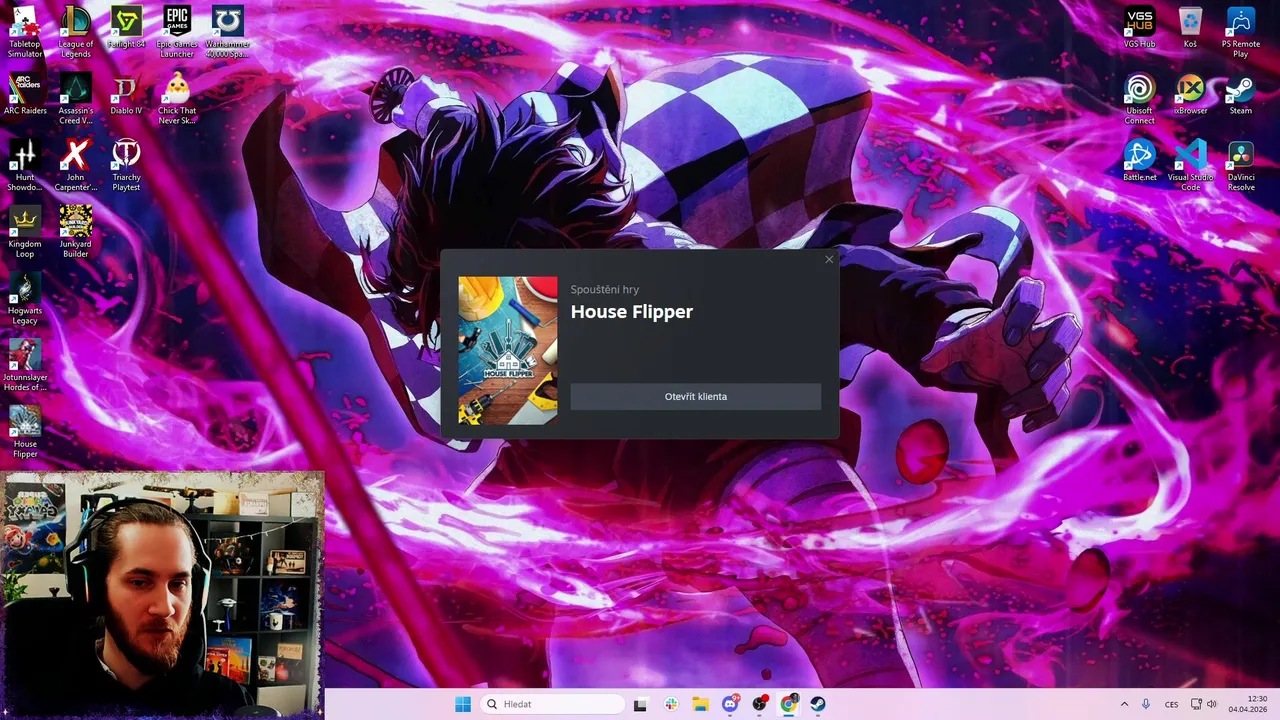Open the Windows Start menu
Image resolution: width=1280 pixels, height=720 pixels.
click(463, 704)
